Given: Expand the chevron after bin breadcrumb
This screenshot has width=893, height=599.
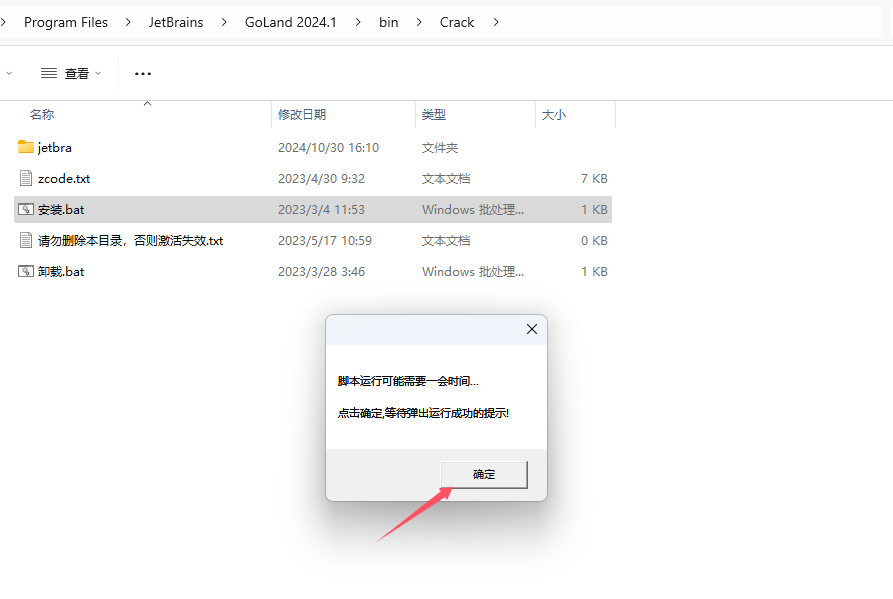Looking at the screenshot, I should point(419,22).
